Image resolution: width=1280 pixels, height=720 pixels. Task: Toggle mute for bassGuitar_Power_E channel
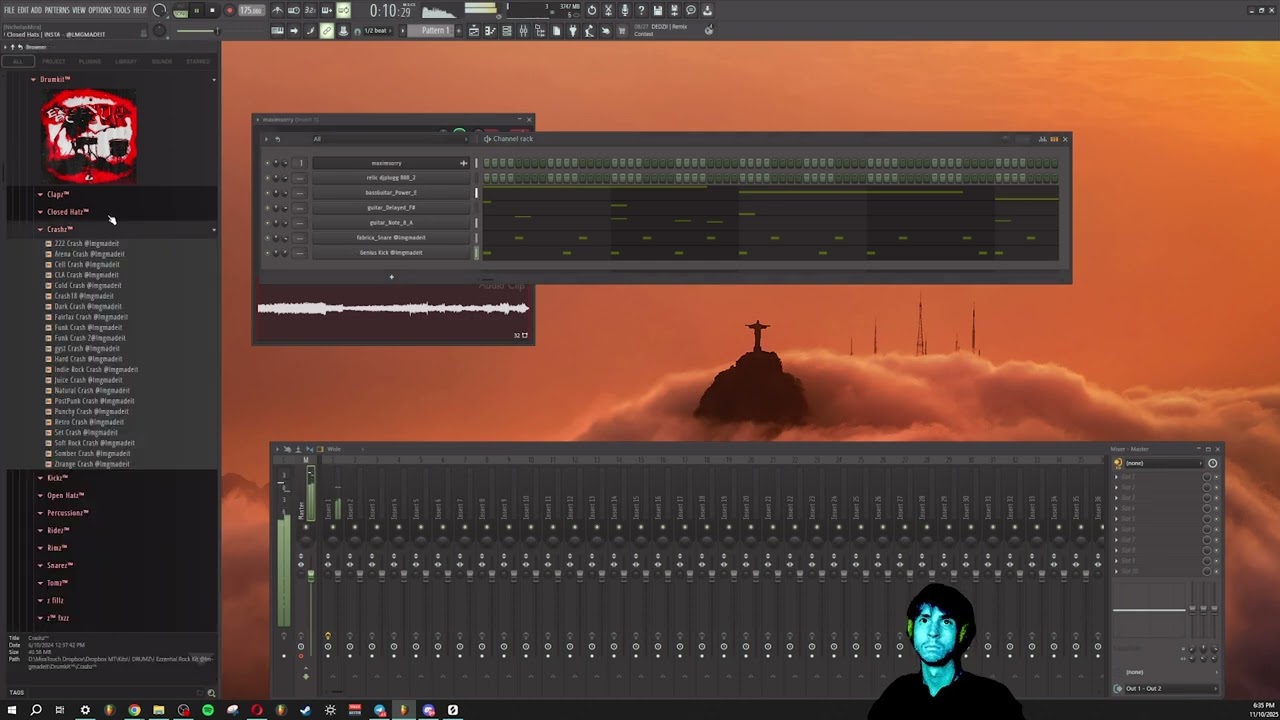267,193
